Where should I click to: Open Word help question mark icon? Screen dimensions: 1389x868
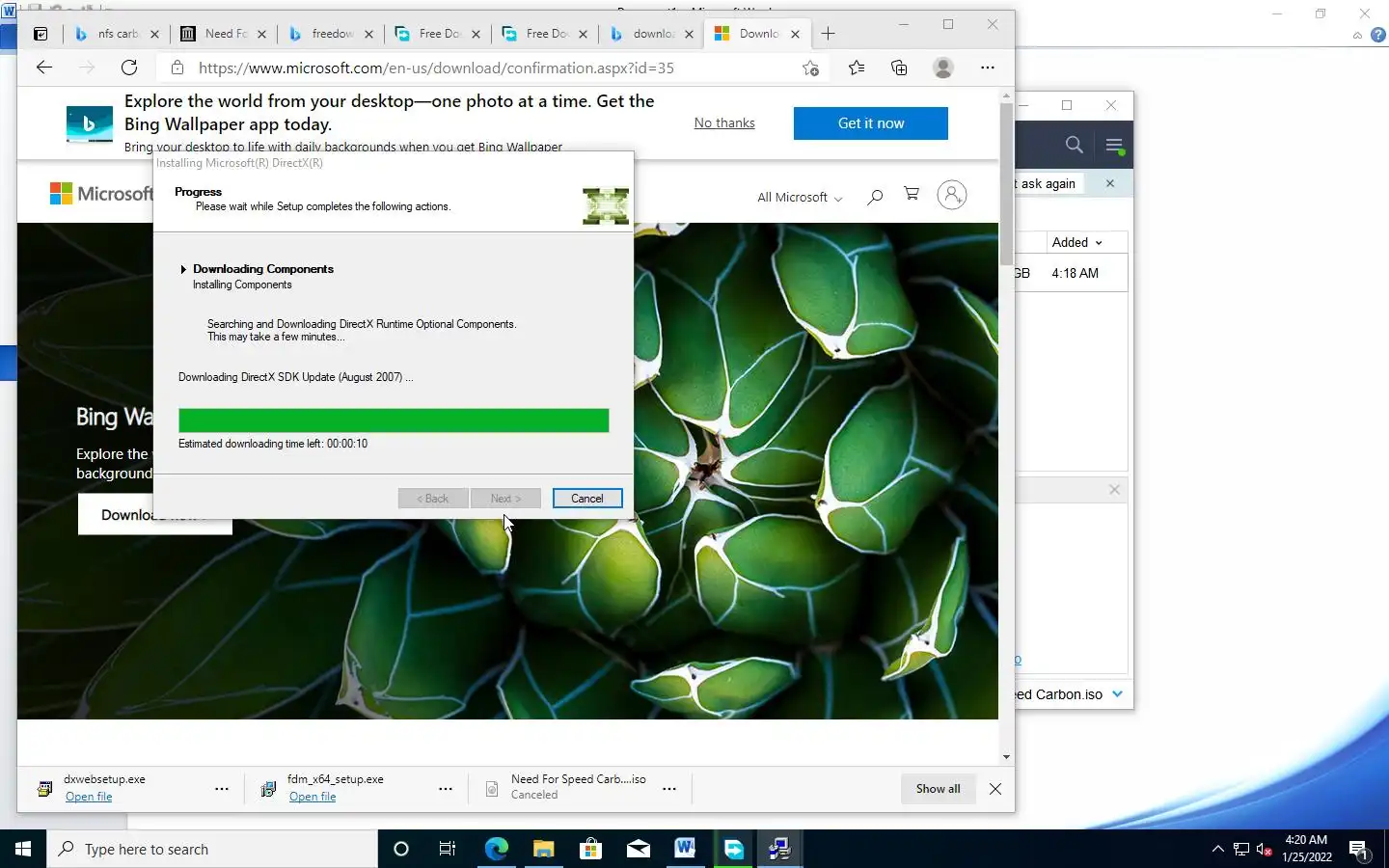(1378, 35)
